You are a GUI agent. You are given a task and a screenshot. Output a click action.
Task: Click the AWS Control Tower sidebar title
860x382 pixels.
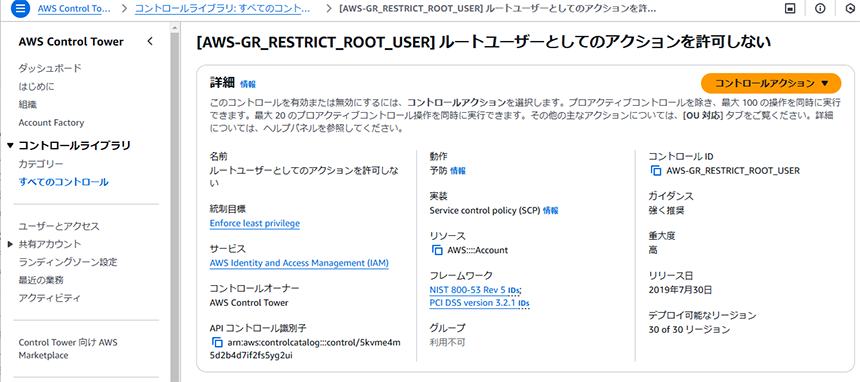(71, 42)
